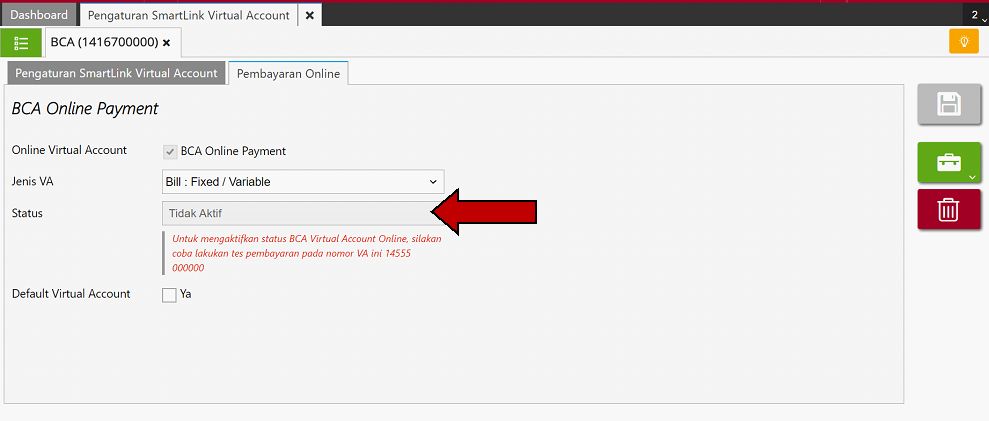
Task: Open the green list menu icon
Action: point(21,43)
